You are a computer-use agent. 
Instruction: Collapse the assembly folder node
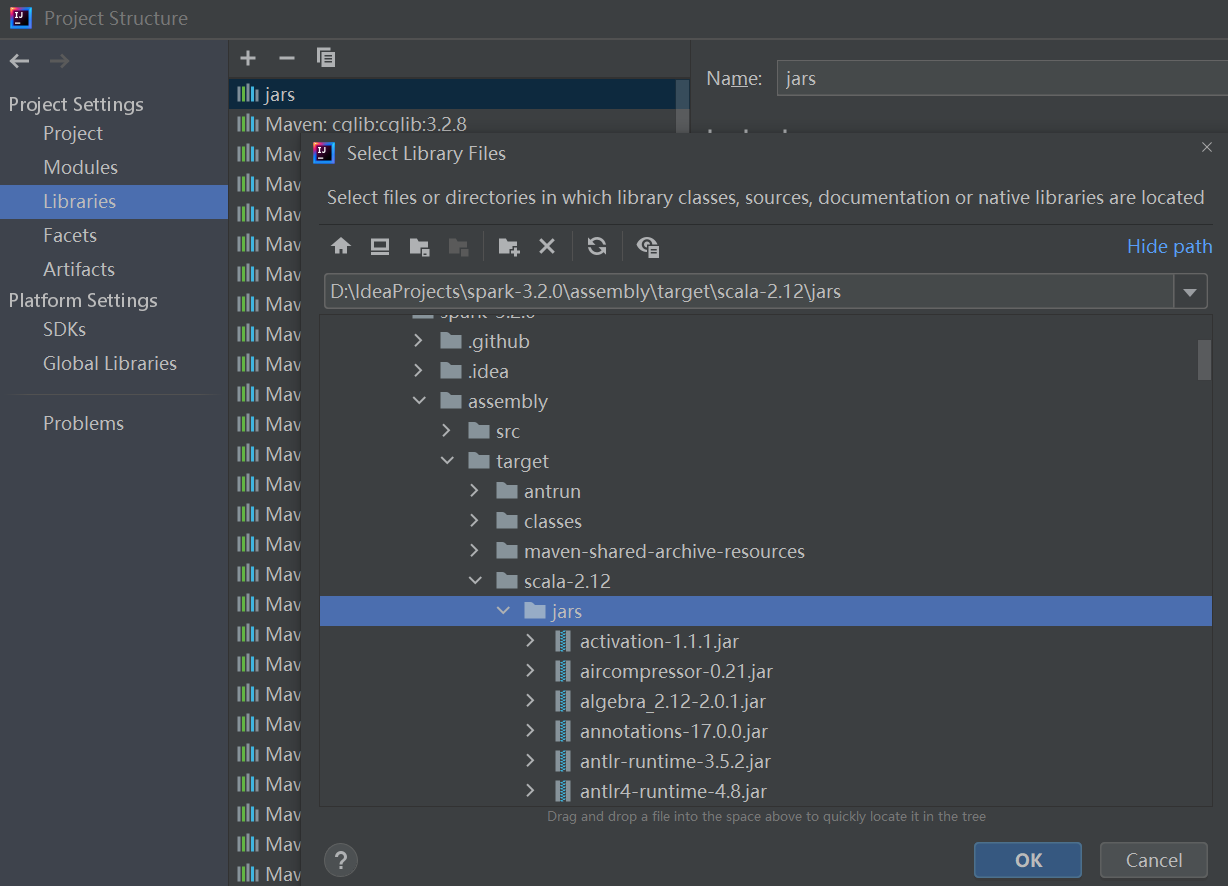click(419, 401)
